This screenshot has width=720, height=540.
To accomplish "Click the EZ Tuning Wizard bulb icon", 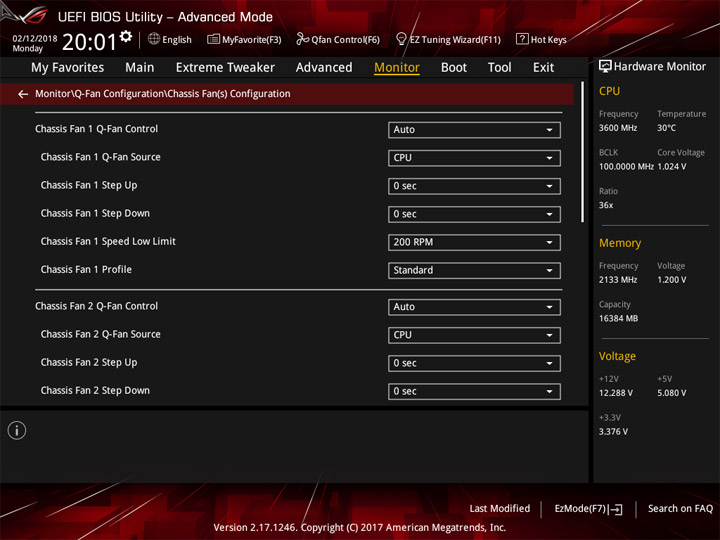I will (401, 39).
